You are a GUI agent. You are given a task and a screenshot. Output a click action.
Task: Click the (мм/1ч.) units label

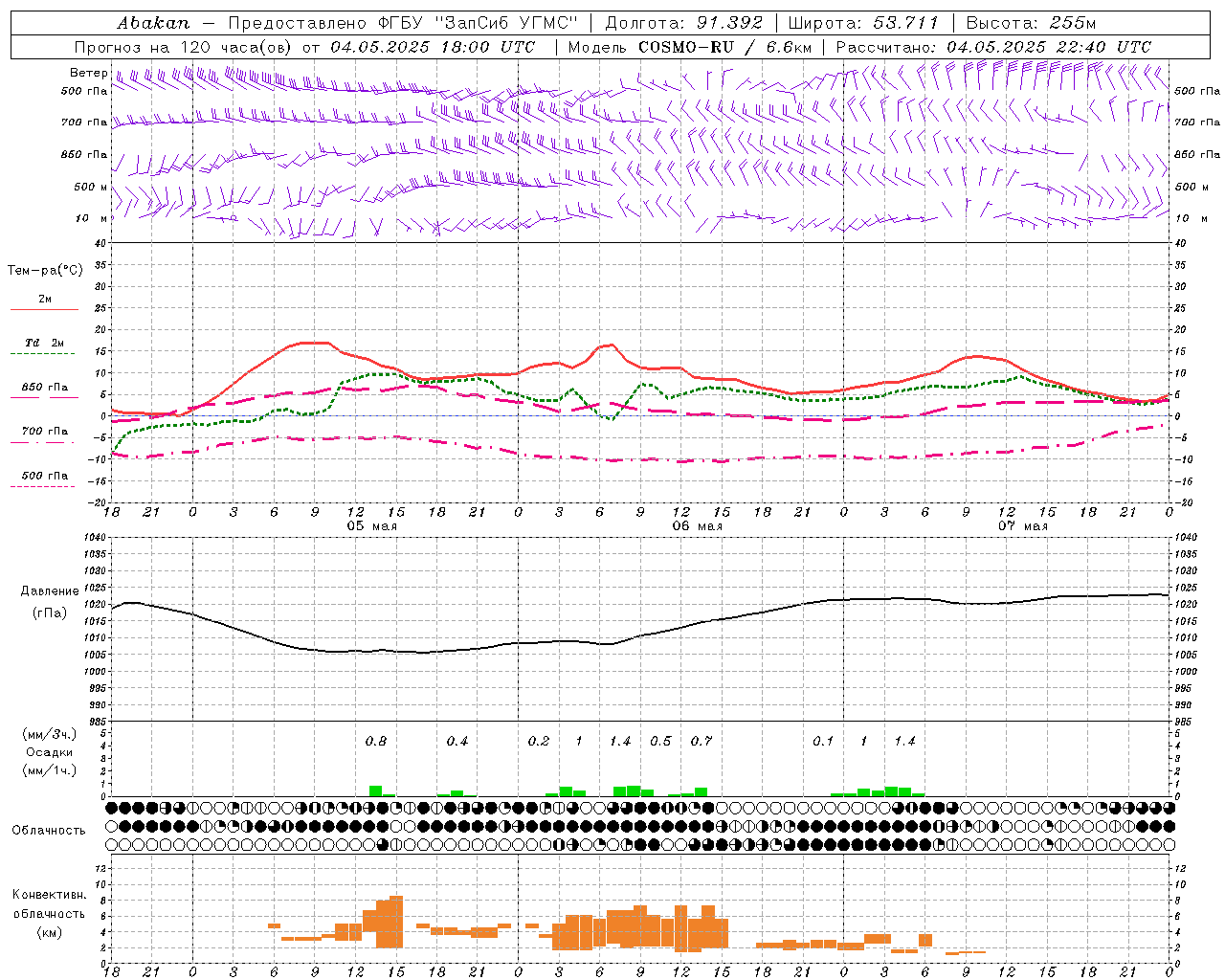pos(49,770)
